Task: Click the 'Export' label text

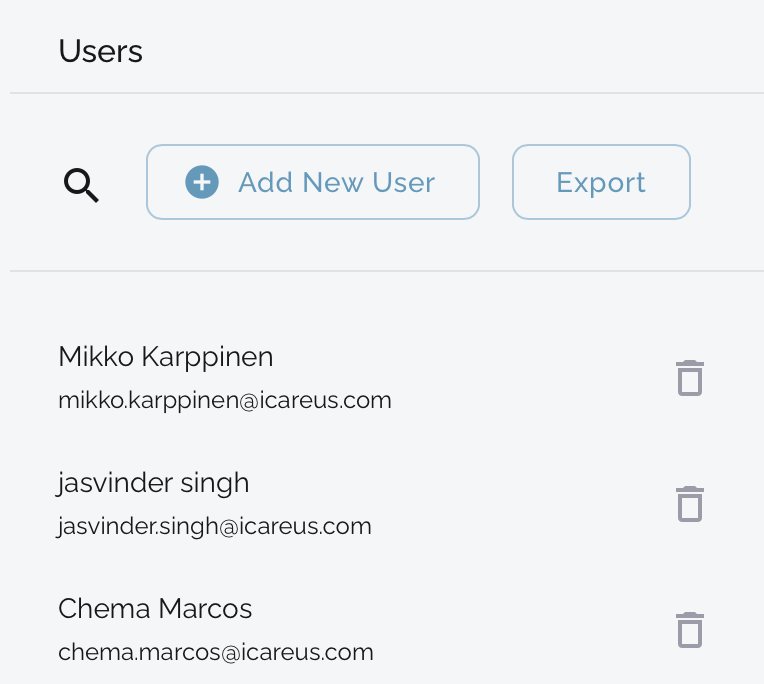Action: pyautogui.click(x=601, y=182)
